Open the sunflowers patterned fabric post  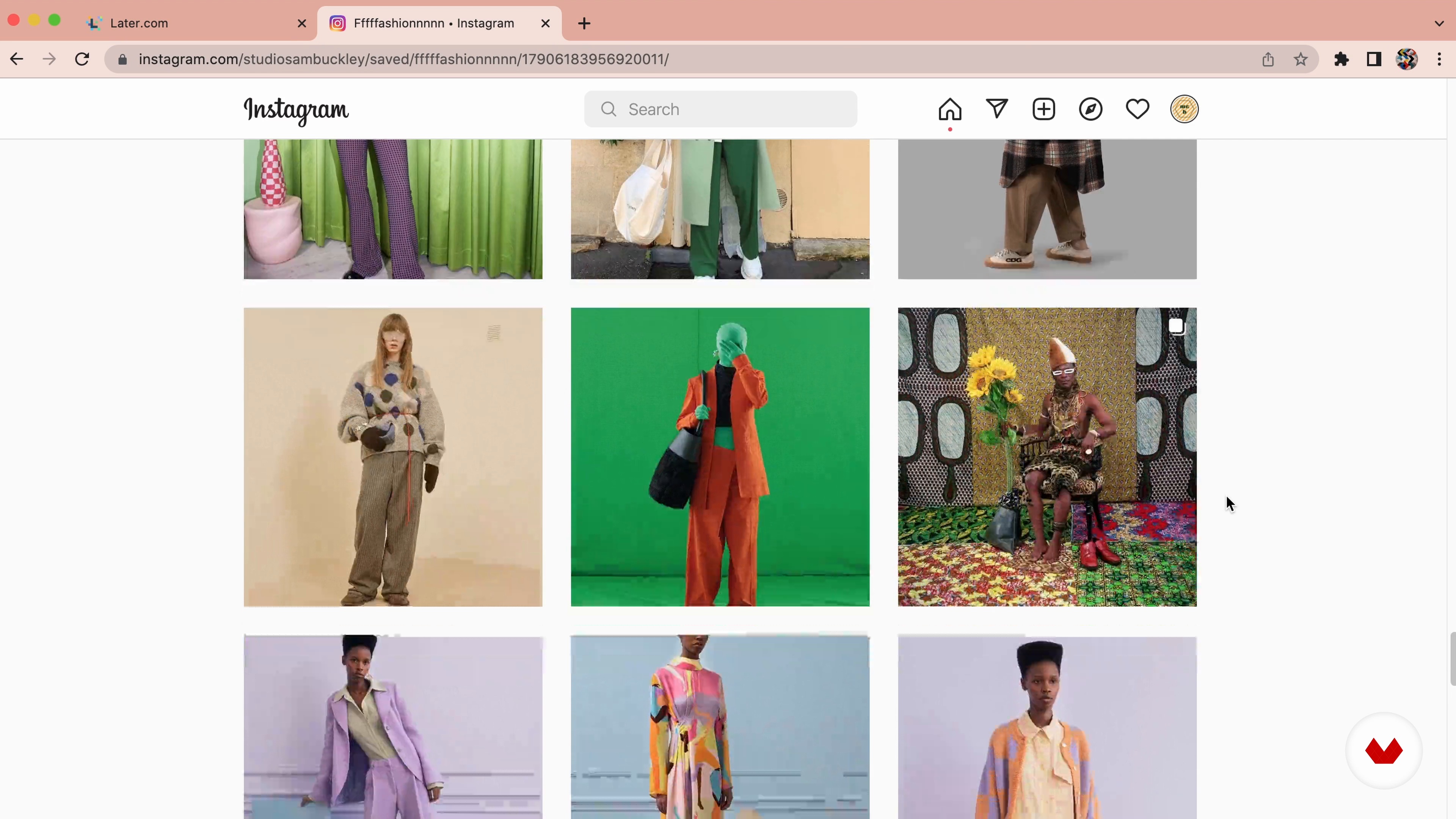click(1047, 457)
